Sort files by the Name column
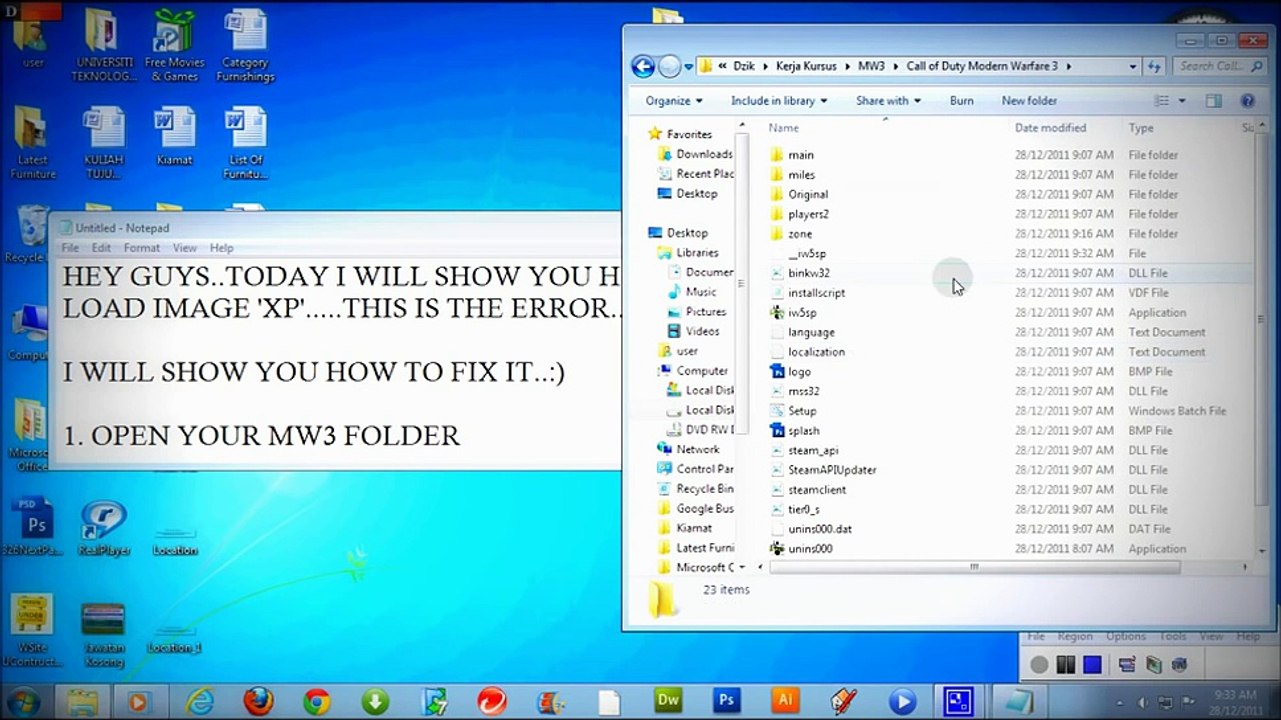Screen dimensions: 1281x720 [783, 128]
